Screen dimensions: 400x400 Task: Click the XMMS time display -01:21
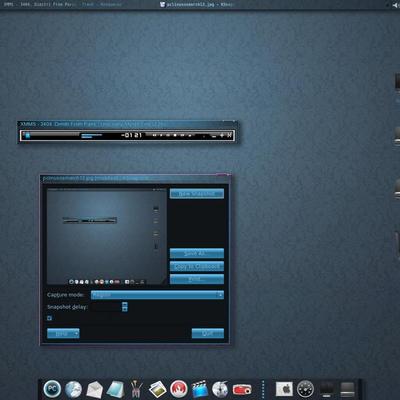pos(131,135)
